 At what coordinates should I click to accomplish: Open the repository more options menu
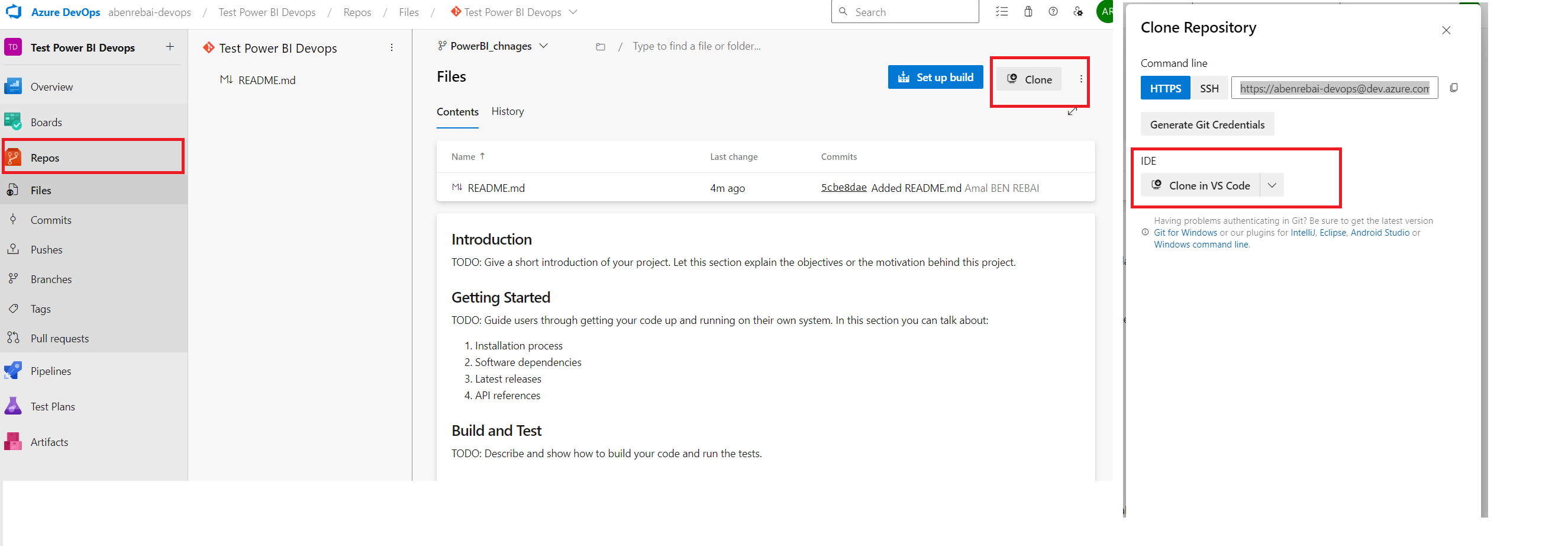(x=391, y=47)
